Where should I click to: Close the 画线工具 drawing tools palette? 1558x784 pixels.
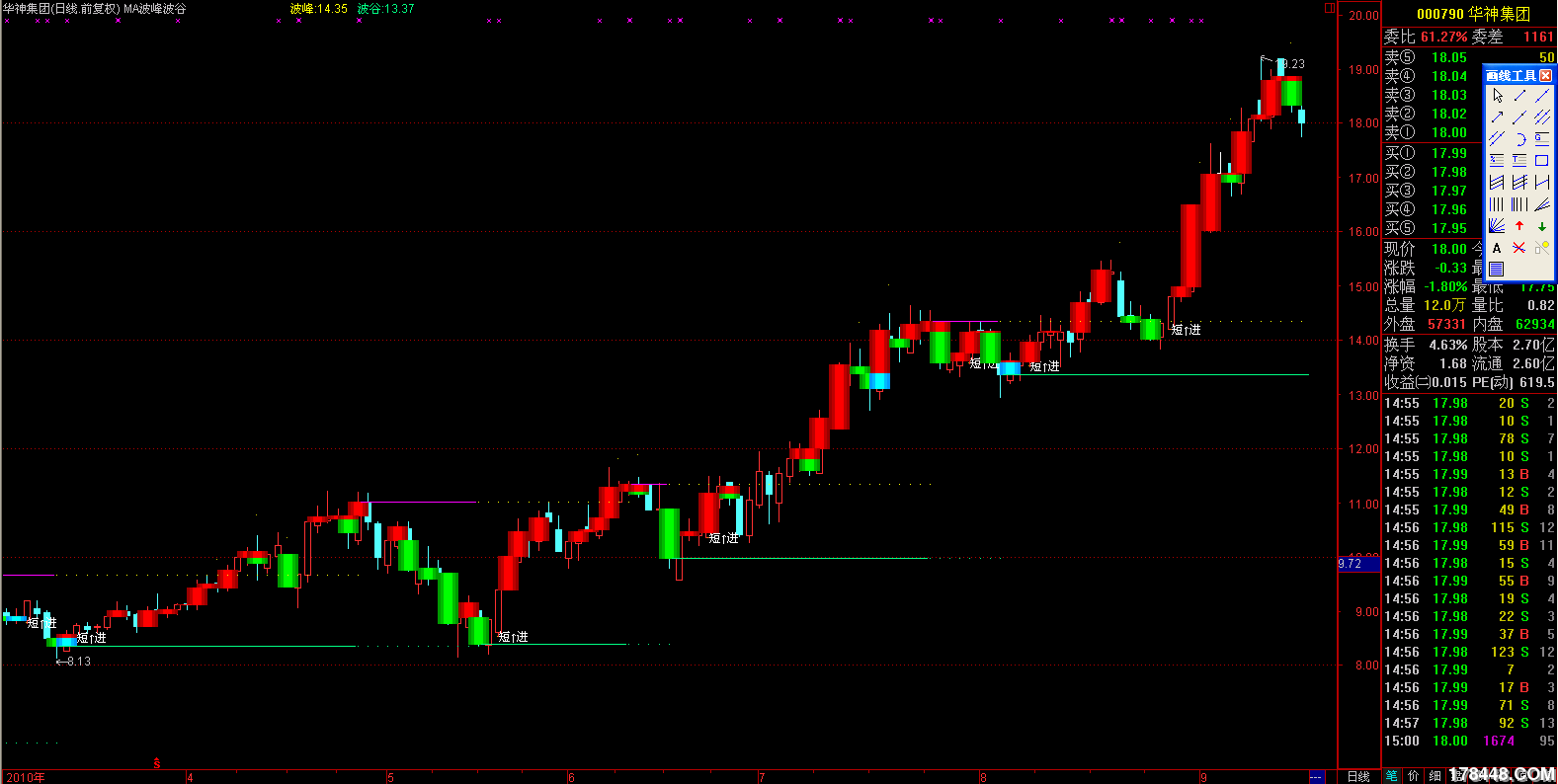(1546, 75)
